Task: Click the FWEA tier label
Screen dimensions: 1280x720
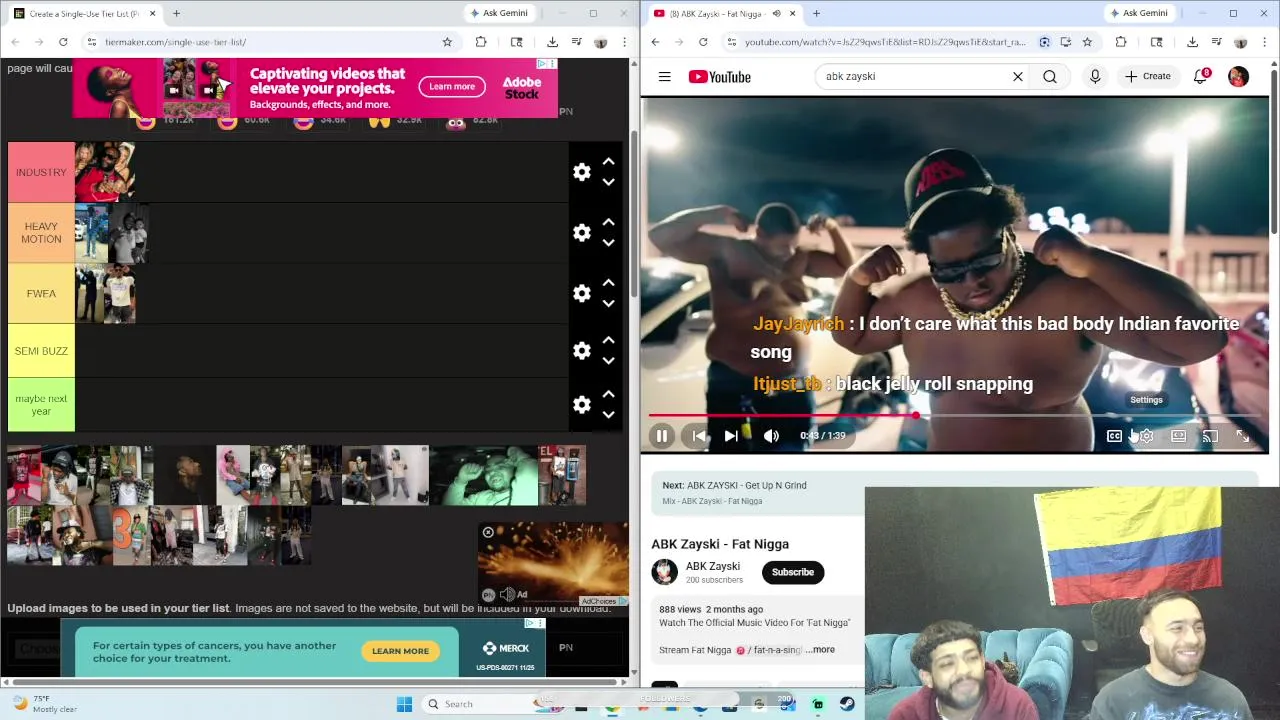Action: click(x=41, y=293)
